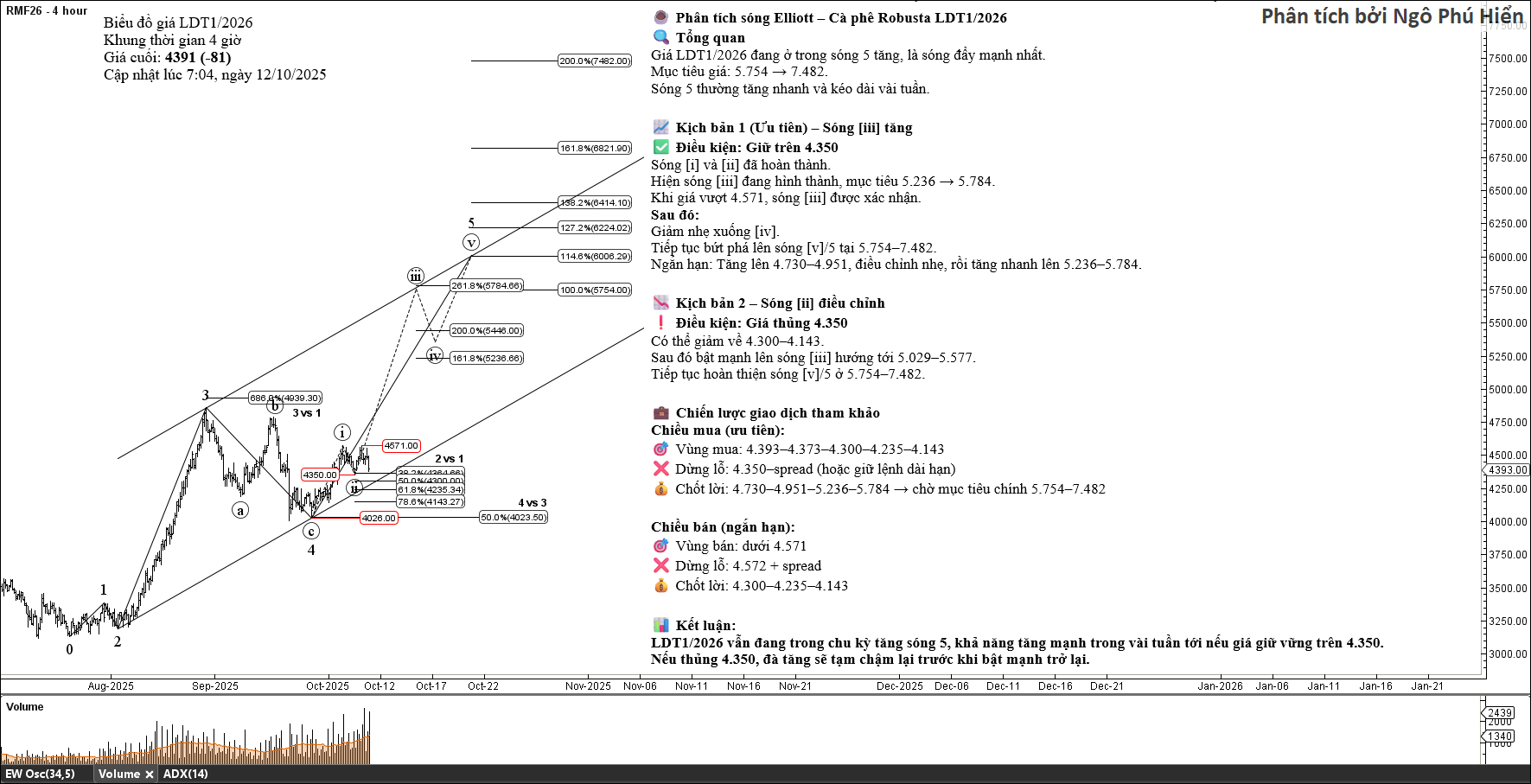Open the ADX(14) indicator tab
Screen dimensions: 1531x784
pos(185,774)
